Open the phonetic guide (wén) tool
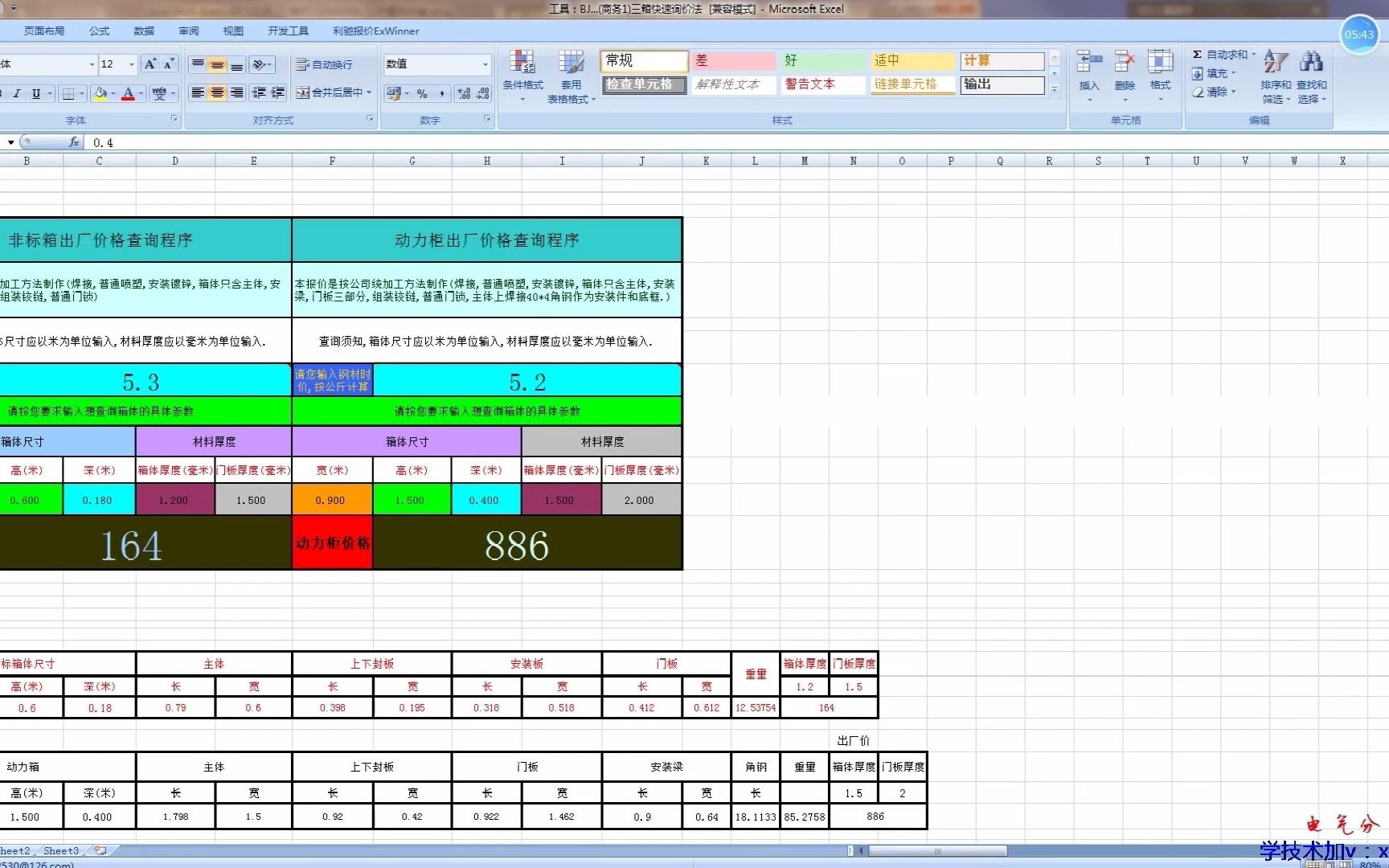Image resolution: width=1389 pixels, height=868 pixels. coord(159,93)
